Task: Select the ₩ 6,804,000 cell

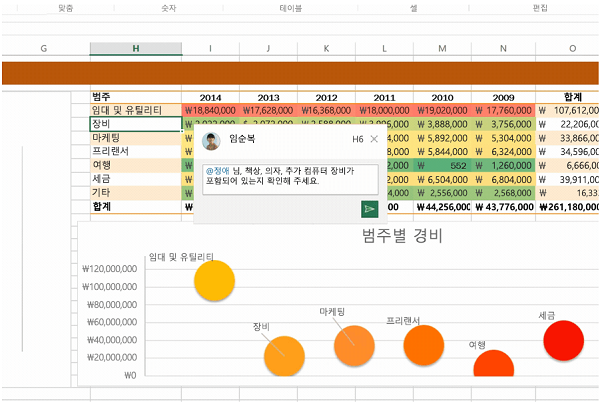Action: [503, 179]
